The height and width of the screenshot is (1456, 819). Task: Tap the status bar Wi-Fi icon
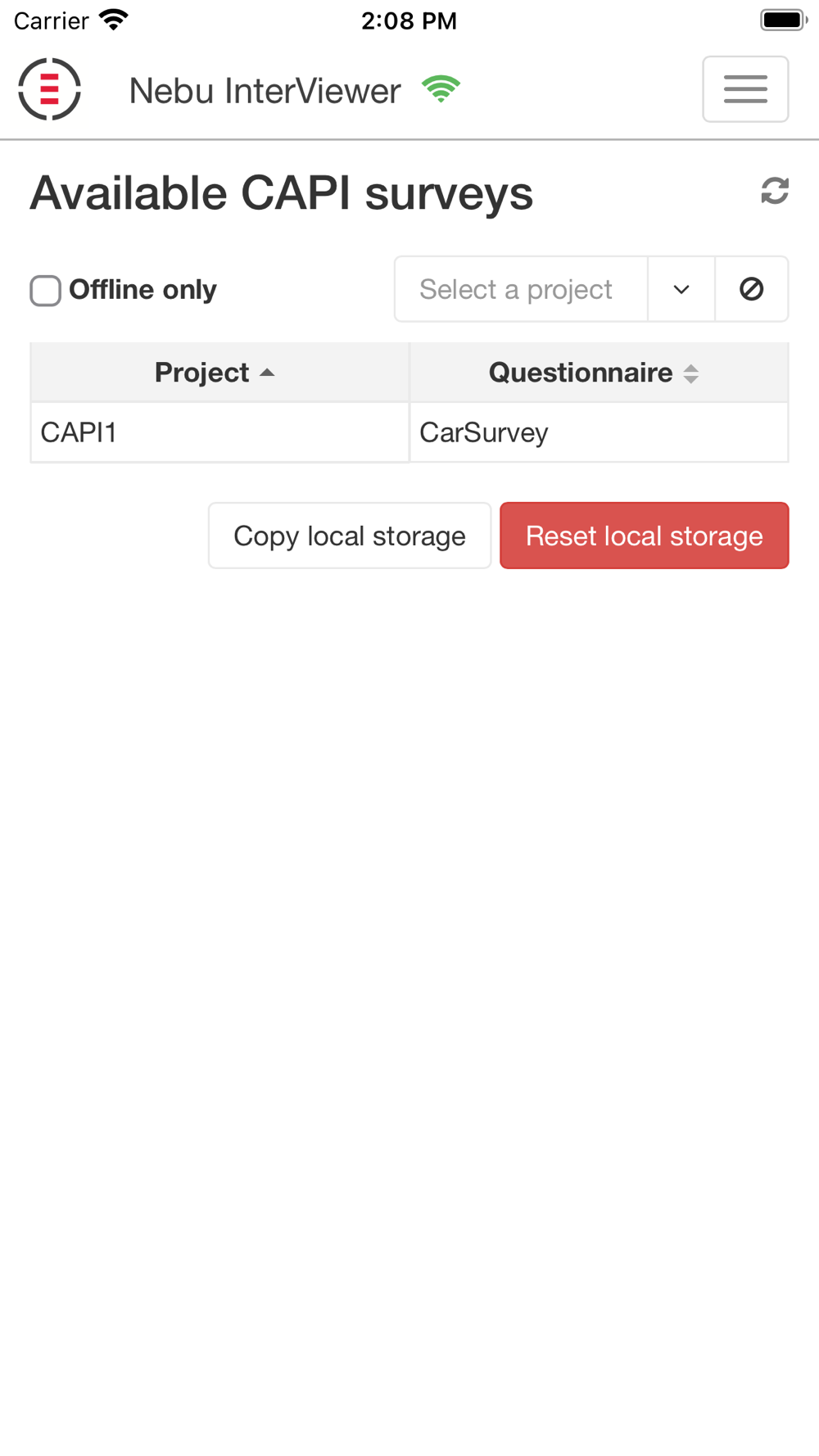tap(114, 20)
